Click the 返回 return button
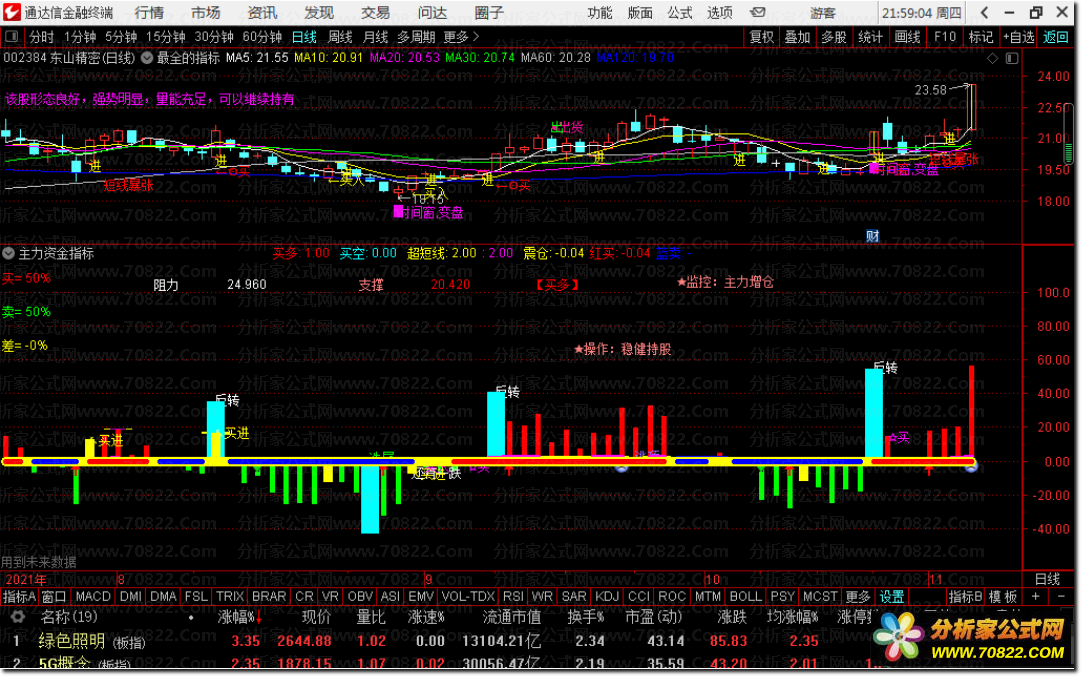The width and height of the screenshot is (1083, 677). pyautogui.click(x=1057, y=37)
